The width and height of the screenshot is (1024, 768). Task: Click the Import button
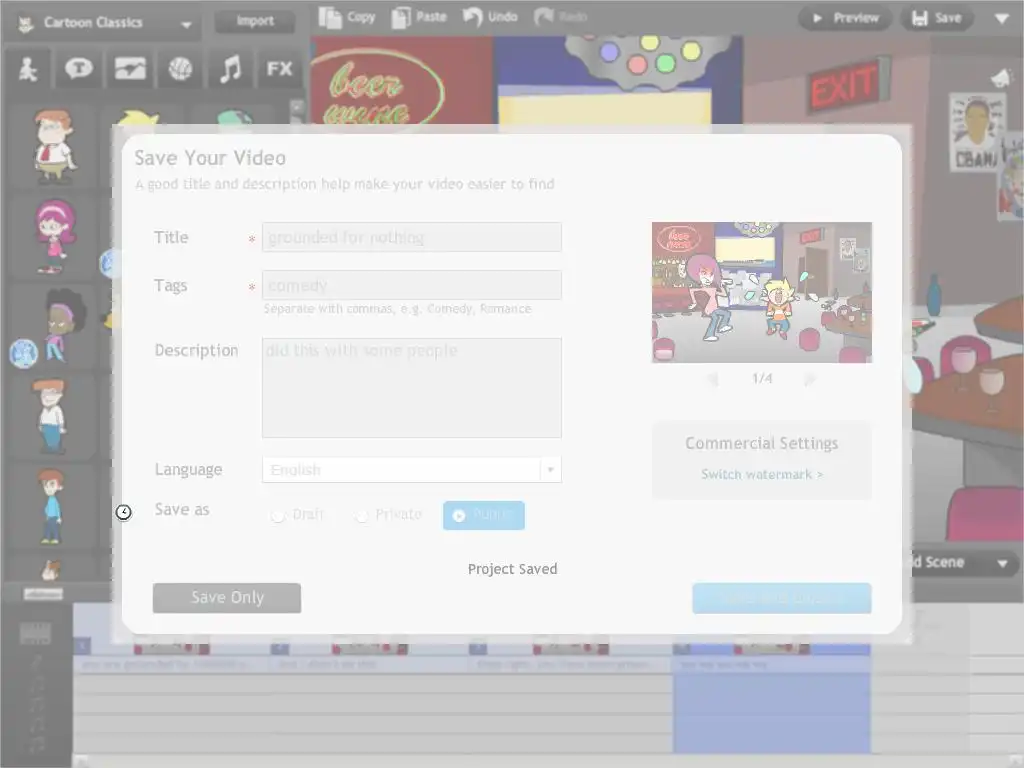tap(255, 21)
